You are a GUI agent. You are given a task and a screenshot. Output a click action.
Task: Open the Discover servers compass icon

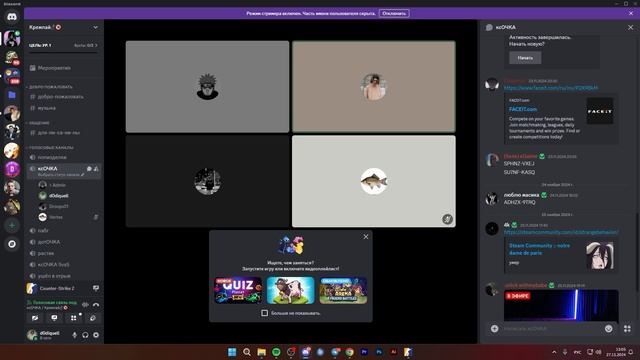(12, 244)
